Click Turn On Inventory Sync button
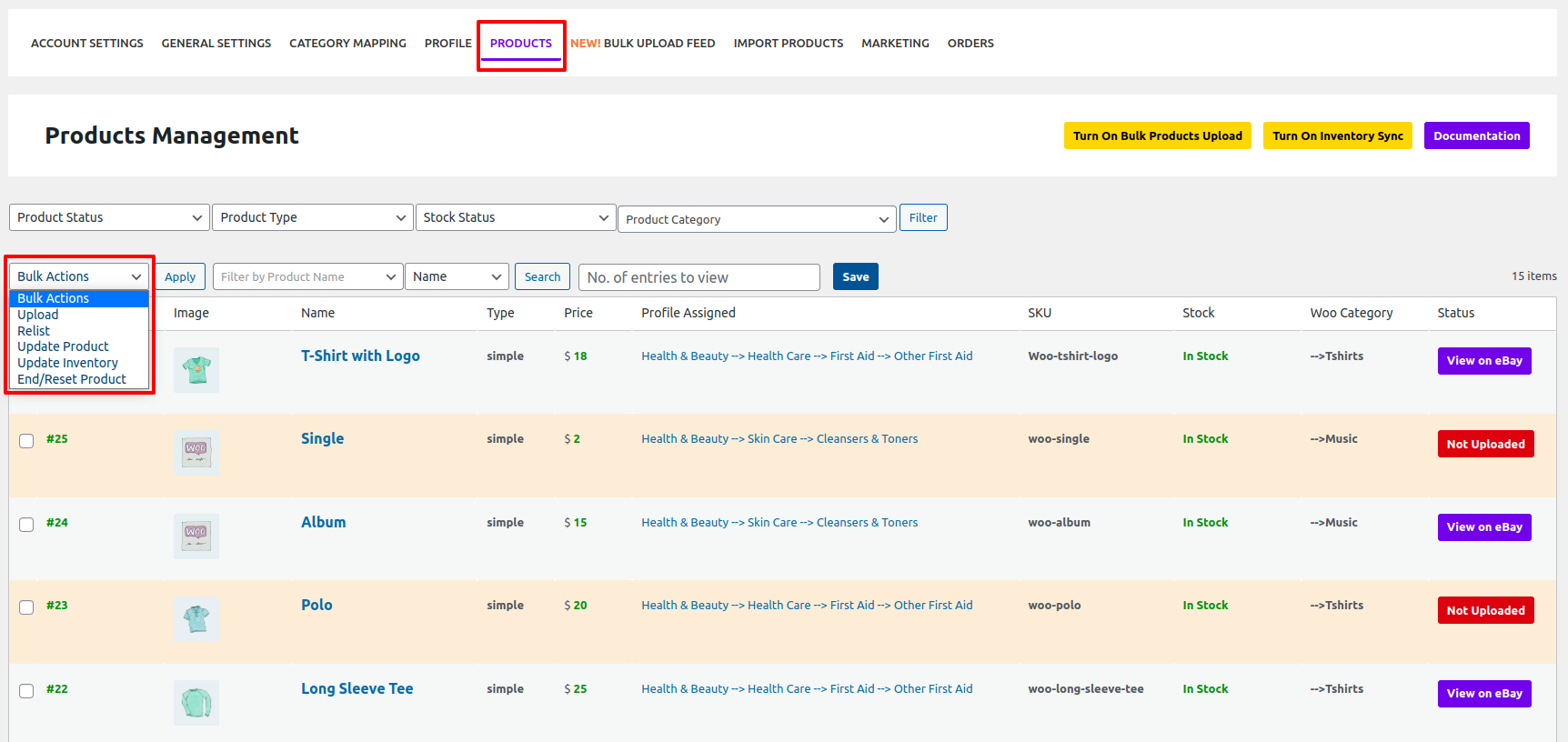1568x742 pixels. pos(1338,135)
